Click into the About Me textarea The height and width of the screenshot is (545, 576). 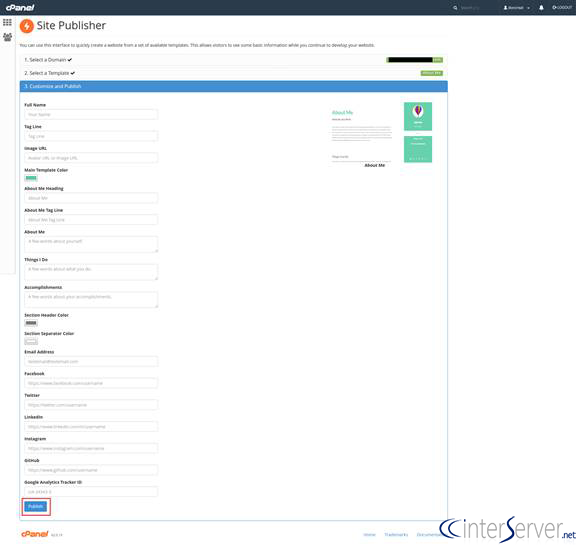[91, 244]
